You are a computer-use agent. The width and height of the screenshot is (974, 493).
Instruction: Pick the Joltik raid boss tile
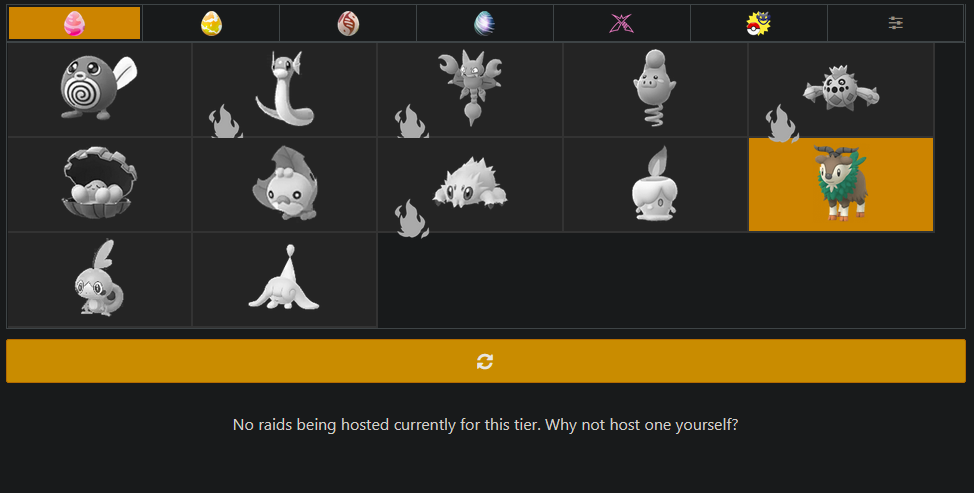tap(470, 184)
